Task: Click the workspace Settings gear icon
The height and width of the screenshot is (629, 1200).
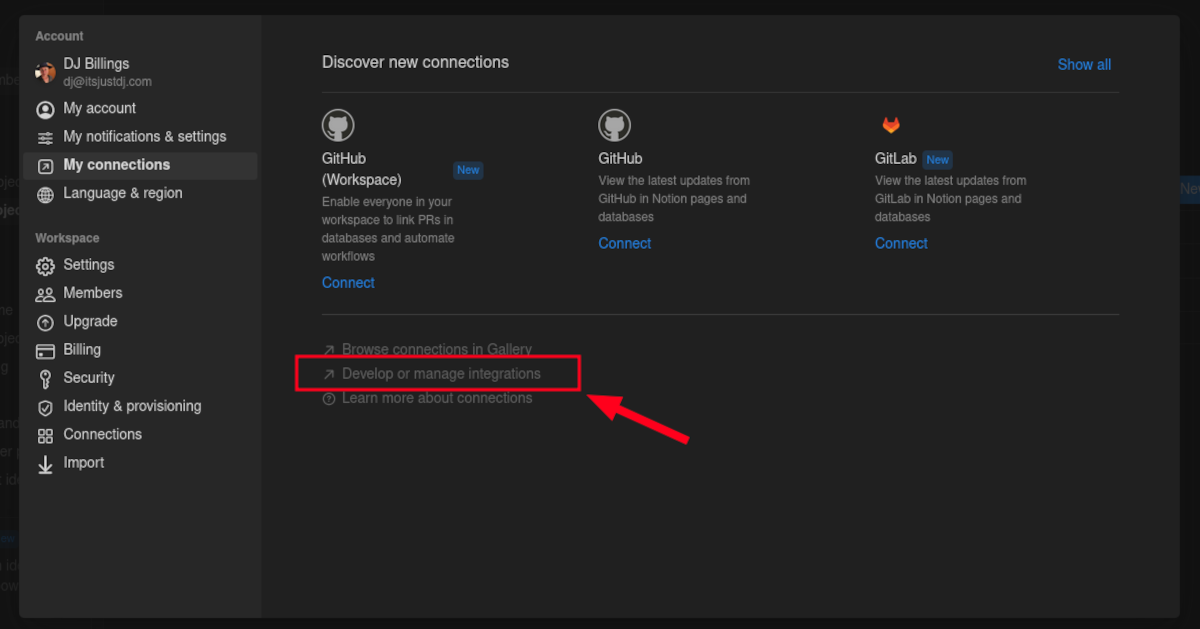Action: tap(45, 266)
